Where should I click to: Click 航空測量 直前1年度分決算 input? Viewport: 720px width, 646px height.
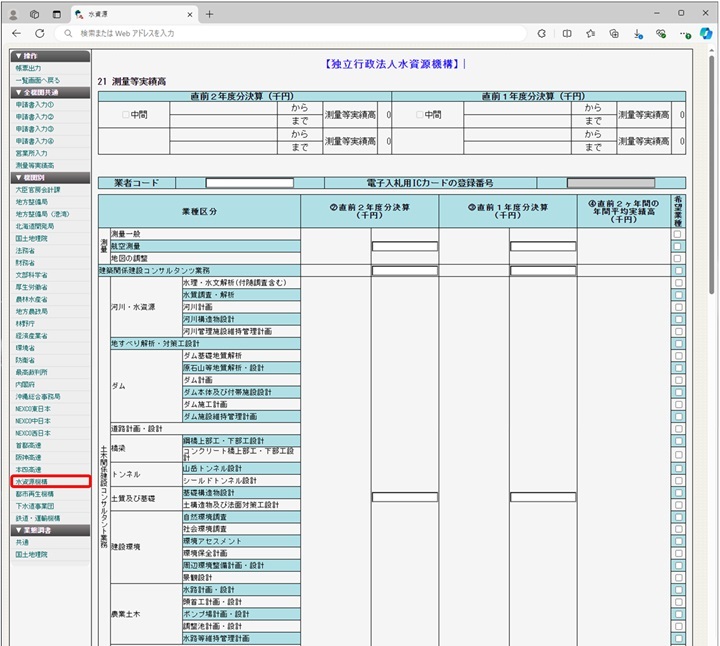point(543,247)
